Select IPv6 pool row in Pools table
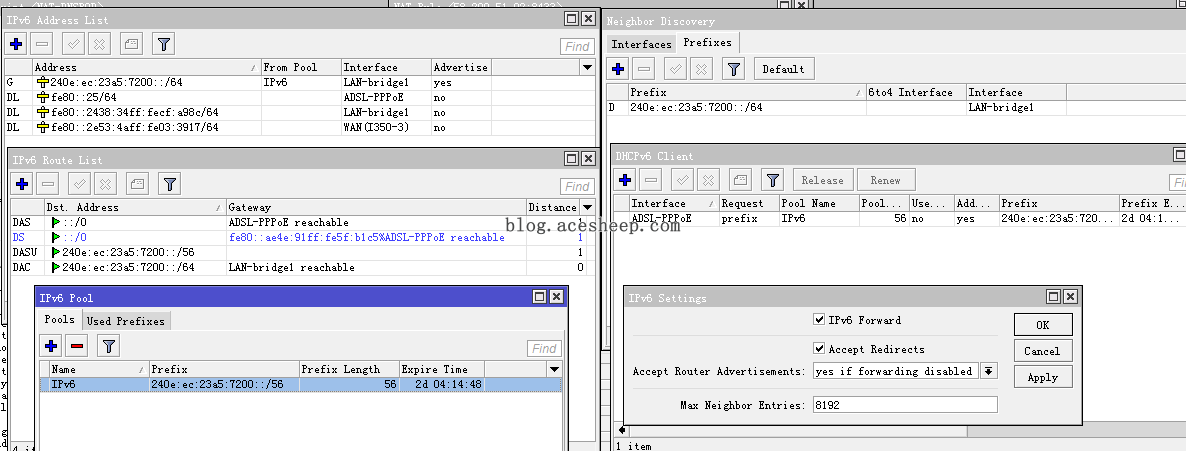Viewport: 1186px width, 451px height. 301,384
